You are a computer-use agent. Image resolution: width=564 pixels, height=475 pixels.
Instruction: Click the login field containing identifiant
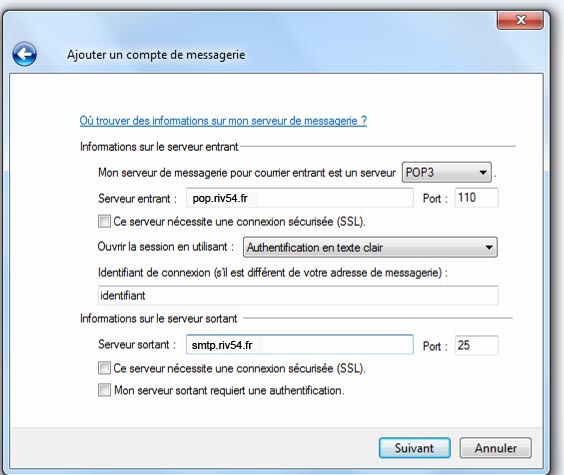(298, 296)
